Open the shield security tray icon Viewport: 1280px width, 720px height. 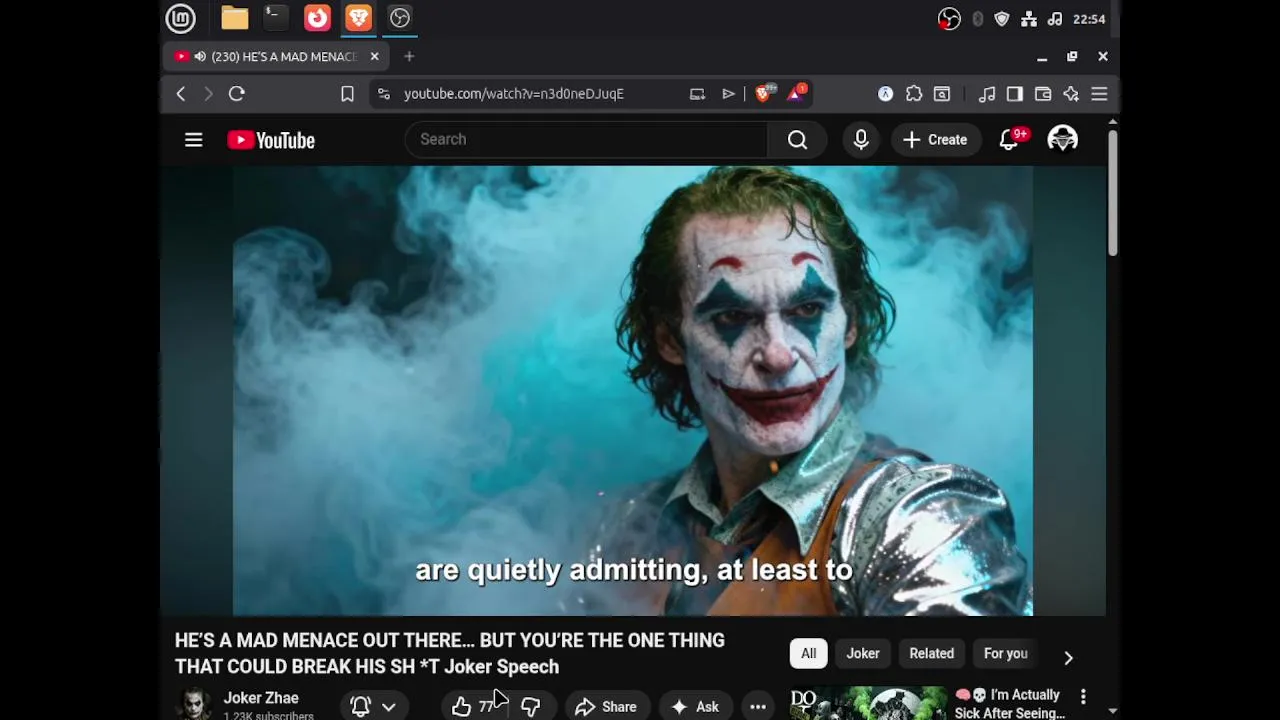pyautogui.click(x=1002, y=19)
